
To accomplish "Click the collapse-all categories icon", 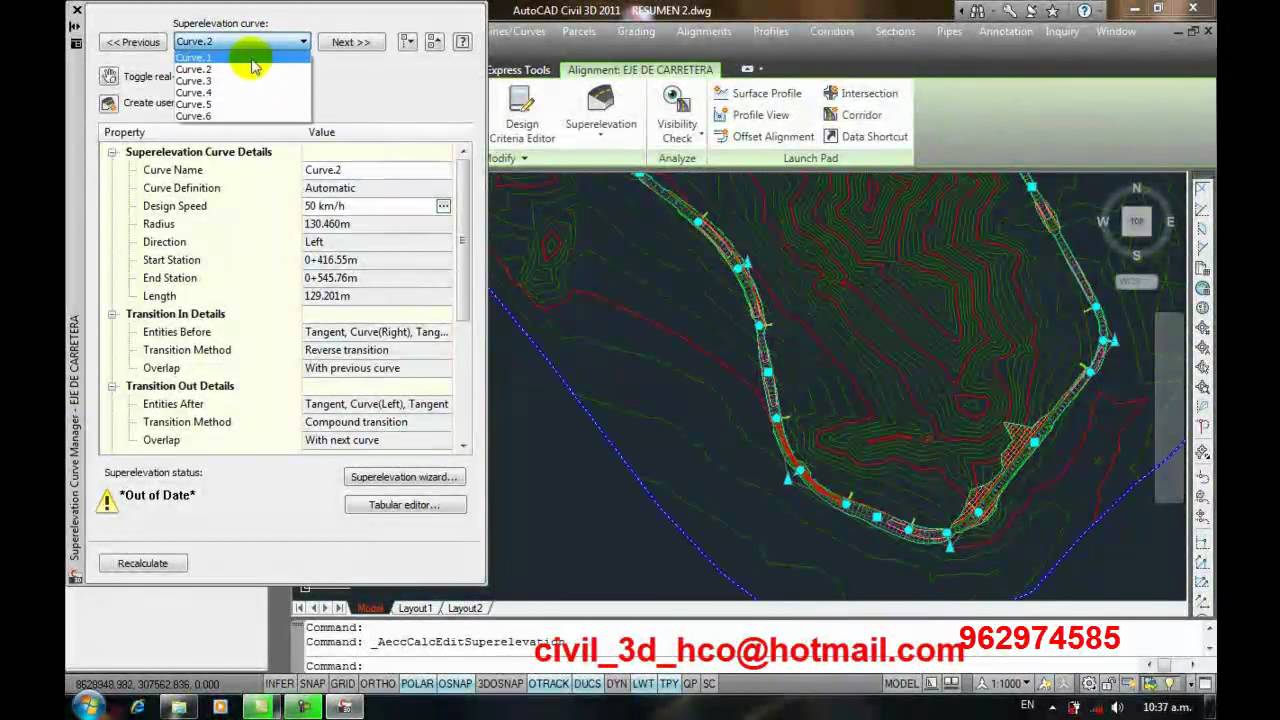I will (x=434, y=42).
